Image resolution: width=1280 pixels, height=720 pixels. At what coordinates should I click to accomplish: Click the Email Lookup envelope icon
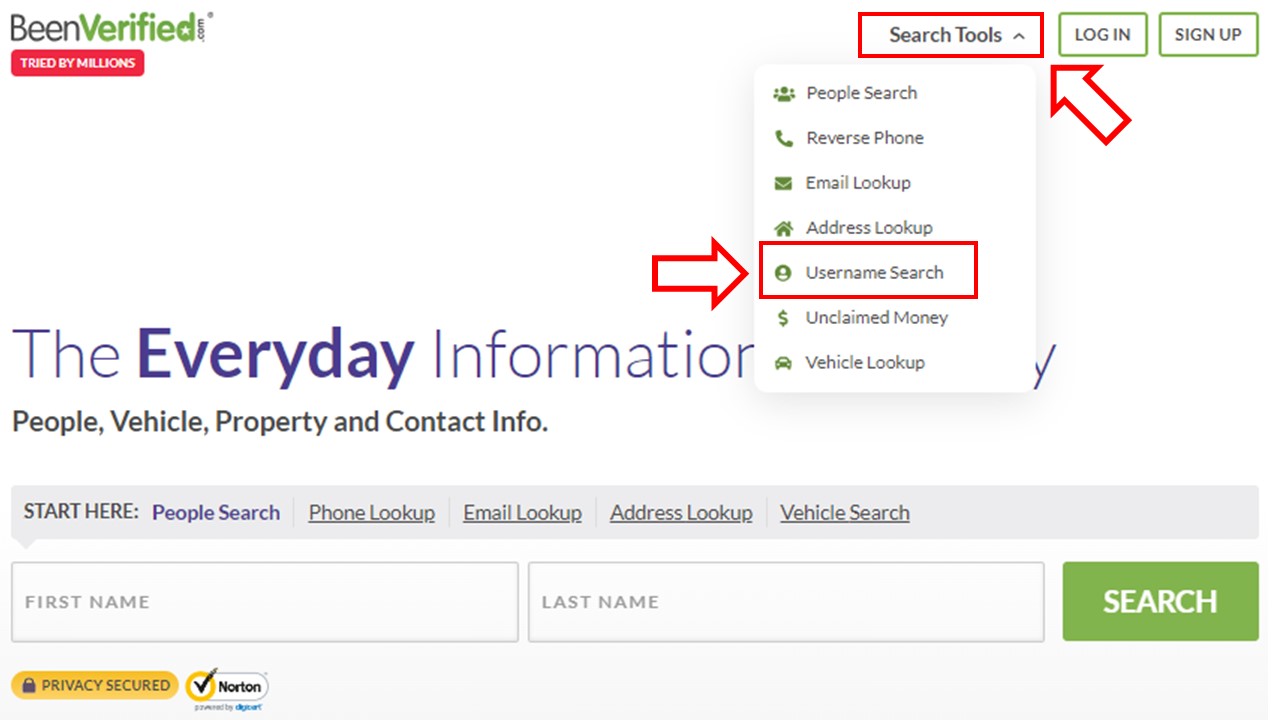click(x=784, y=183)
